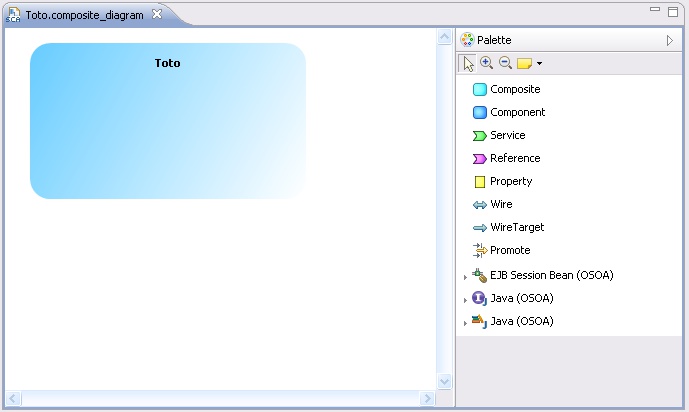Pick the Service tool in palette
Image resolution: width=689 pixels, height=412 pixels.
[x=506, y=136]
